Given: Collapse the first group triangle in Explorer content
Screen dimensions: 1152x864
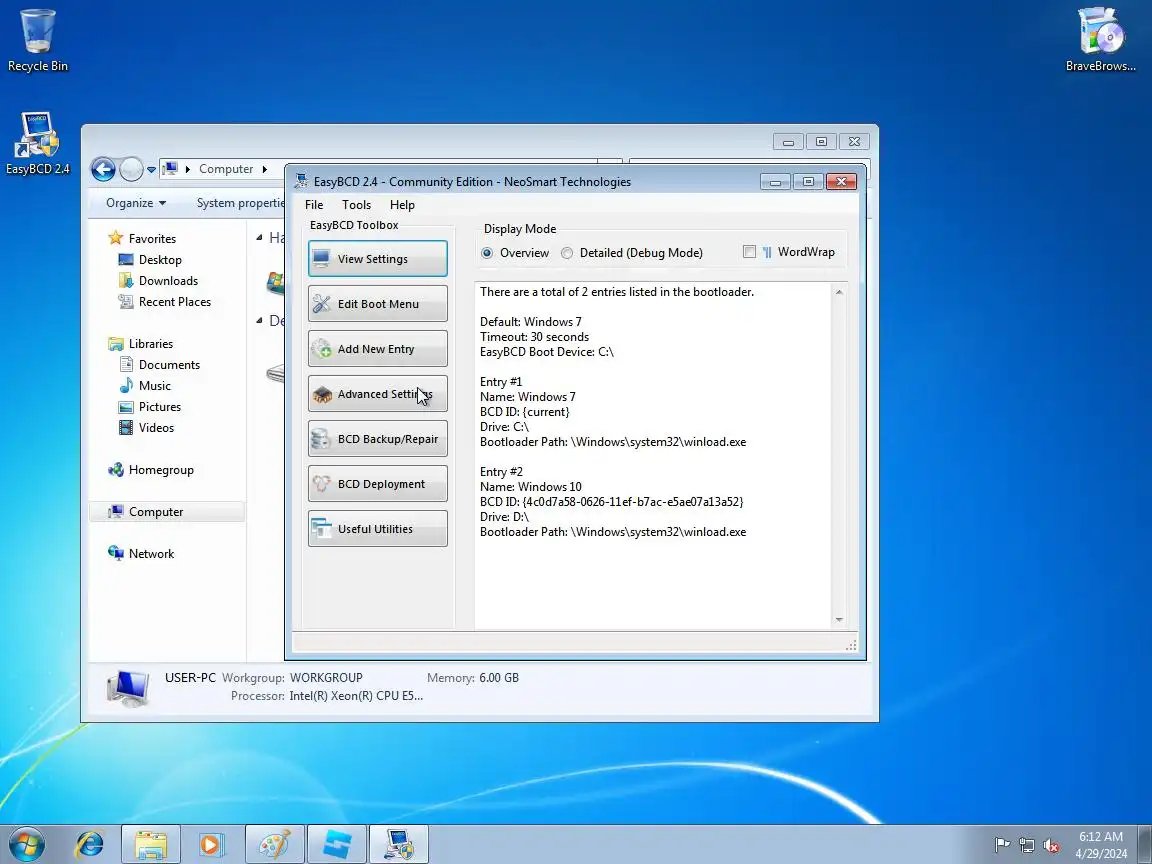Looking at the screenshot, I should click(x=259, y=237).
